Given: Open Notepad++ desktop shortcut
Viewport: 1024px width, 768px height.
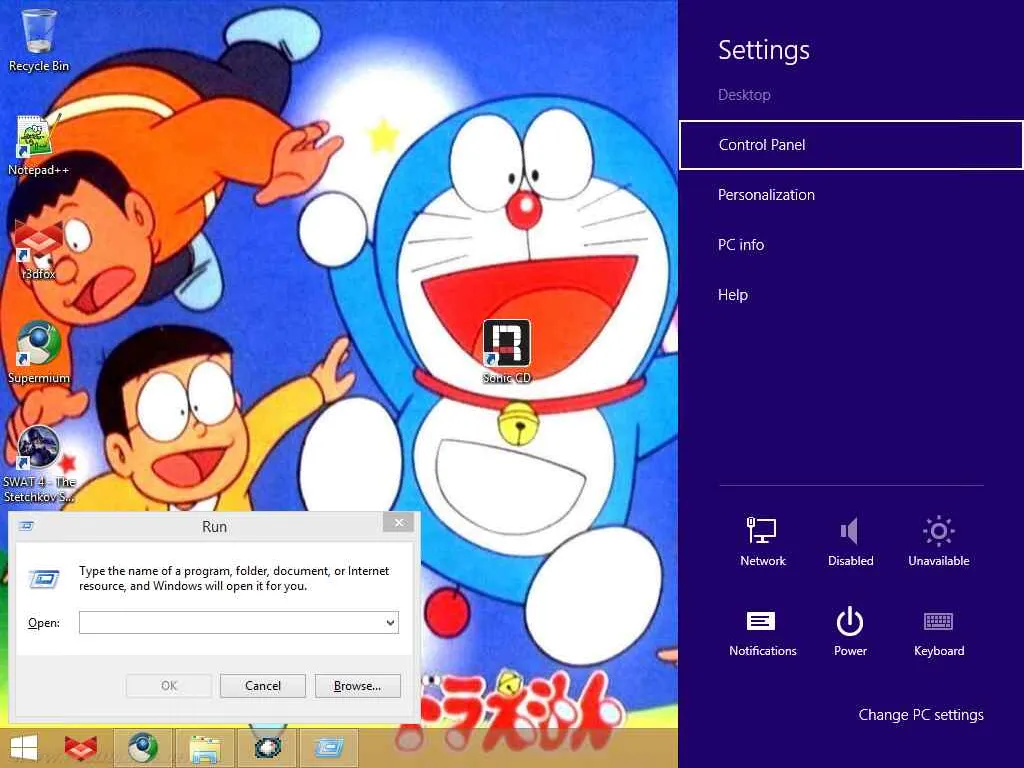Looking at the screenshot, I should pyautogui.click(x=38, y=138).
